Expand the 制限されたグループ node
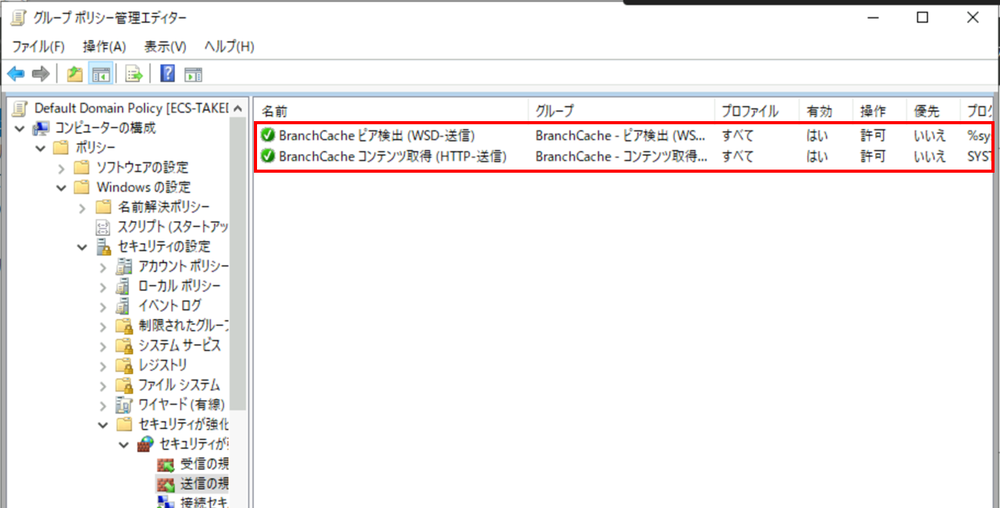The height and width of the screenshot is (508, 1000). 103,326
